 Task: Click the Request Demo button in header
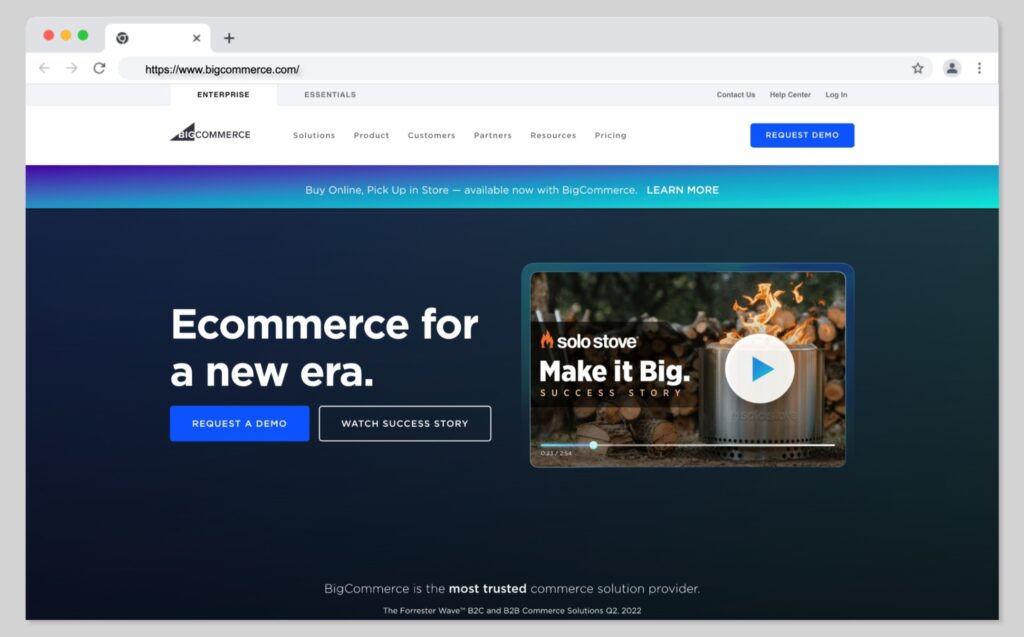802,135
